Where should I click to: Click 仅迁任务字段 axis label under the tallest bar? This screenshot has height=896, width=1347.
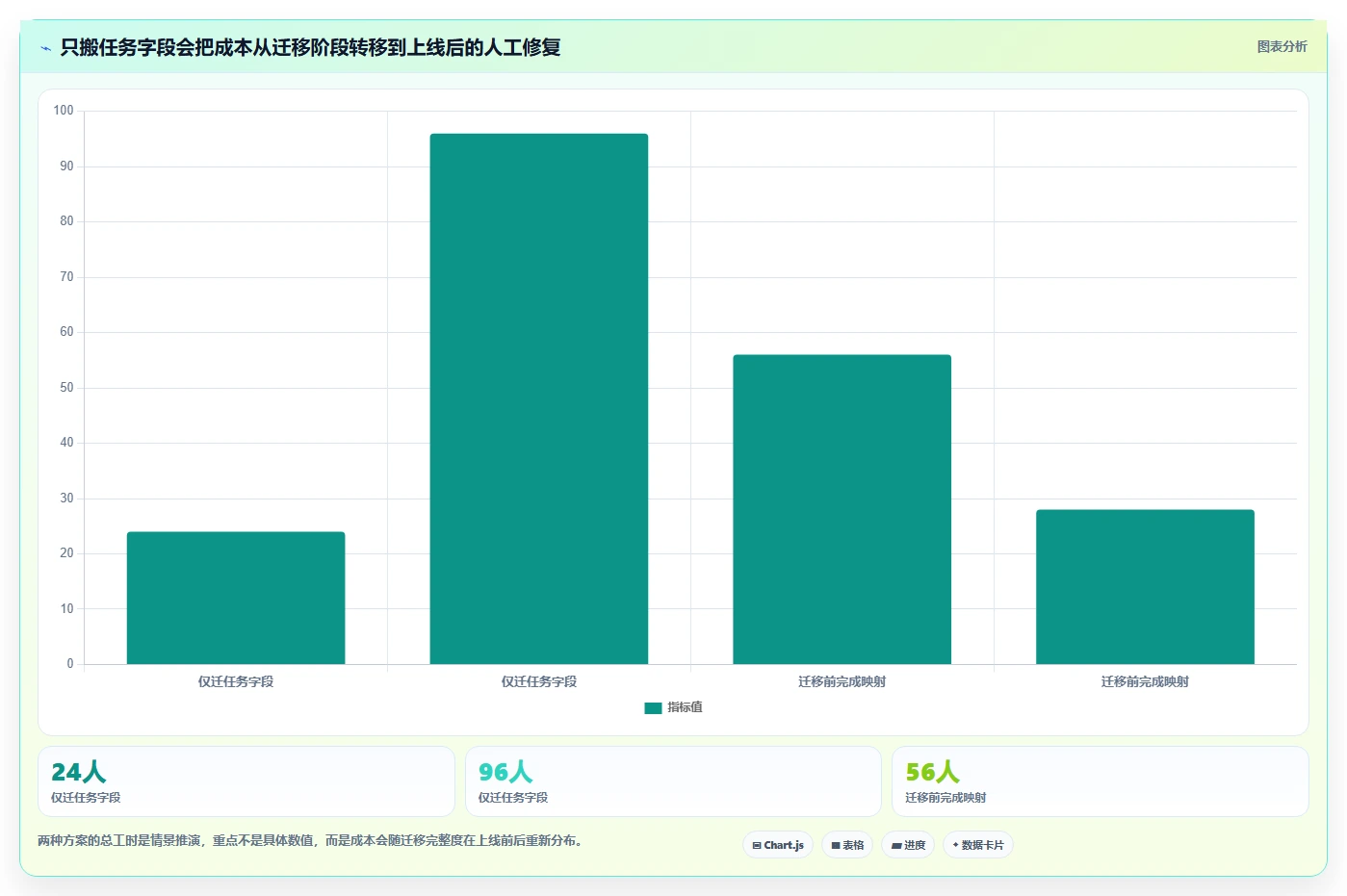coord(539,681)
